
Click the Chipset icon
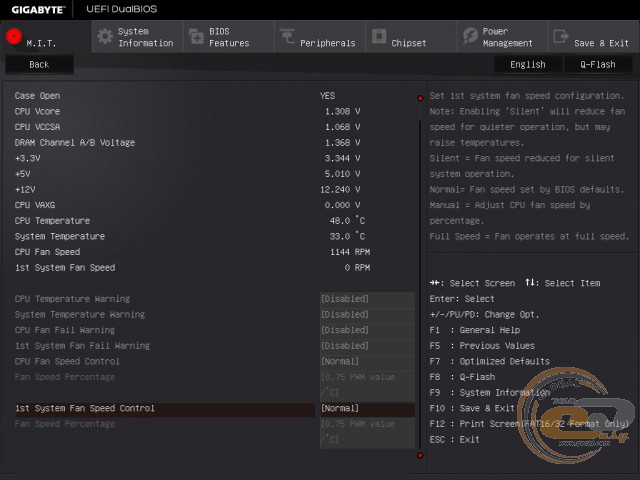379,36
